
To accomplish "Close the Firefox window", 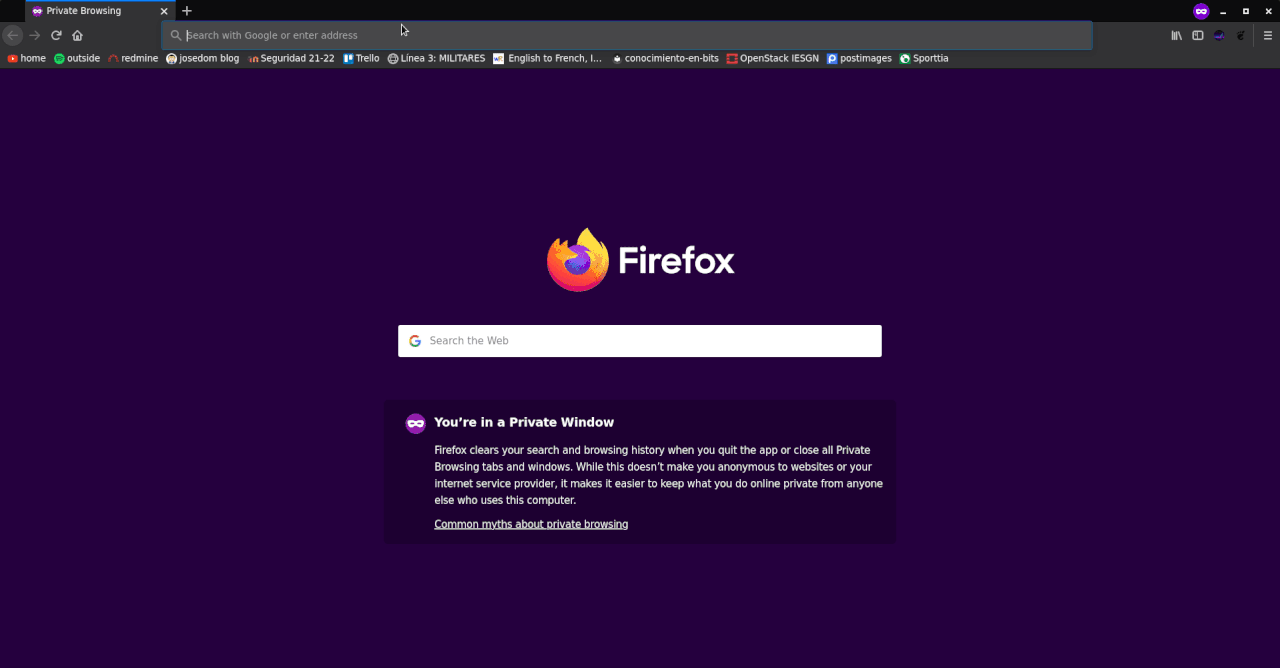I will point(1268,11).
